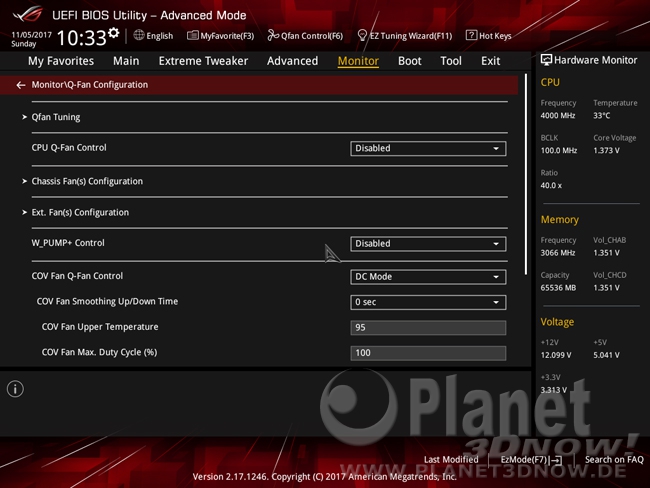Click +12V 12.099 V reading
Screen dimensions: 650x488
pos(556,355)
